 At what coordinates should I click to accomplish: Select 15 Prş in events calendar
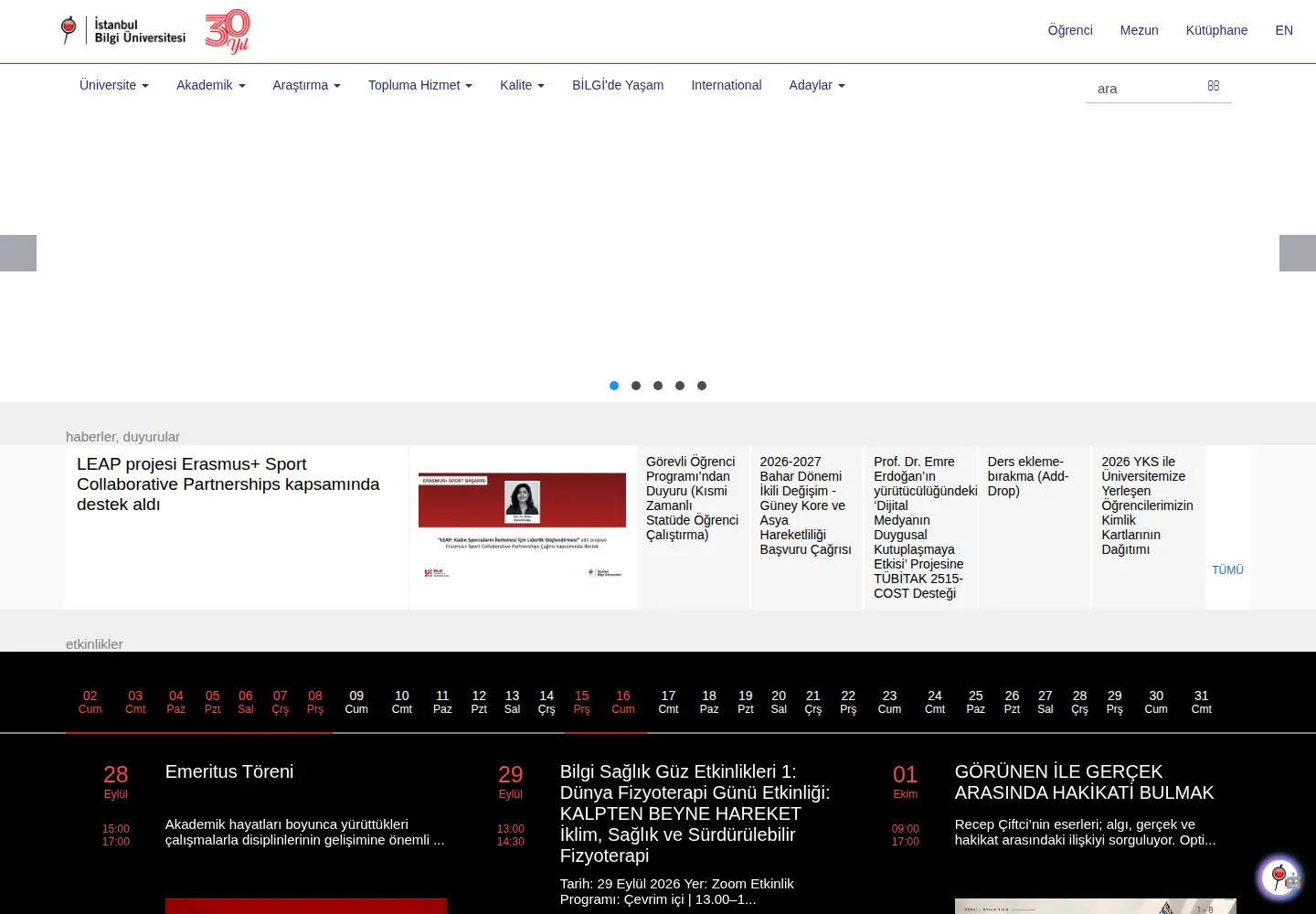582,702
